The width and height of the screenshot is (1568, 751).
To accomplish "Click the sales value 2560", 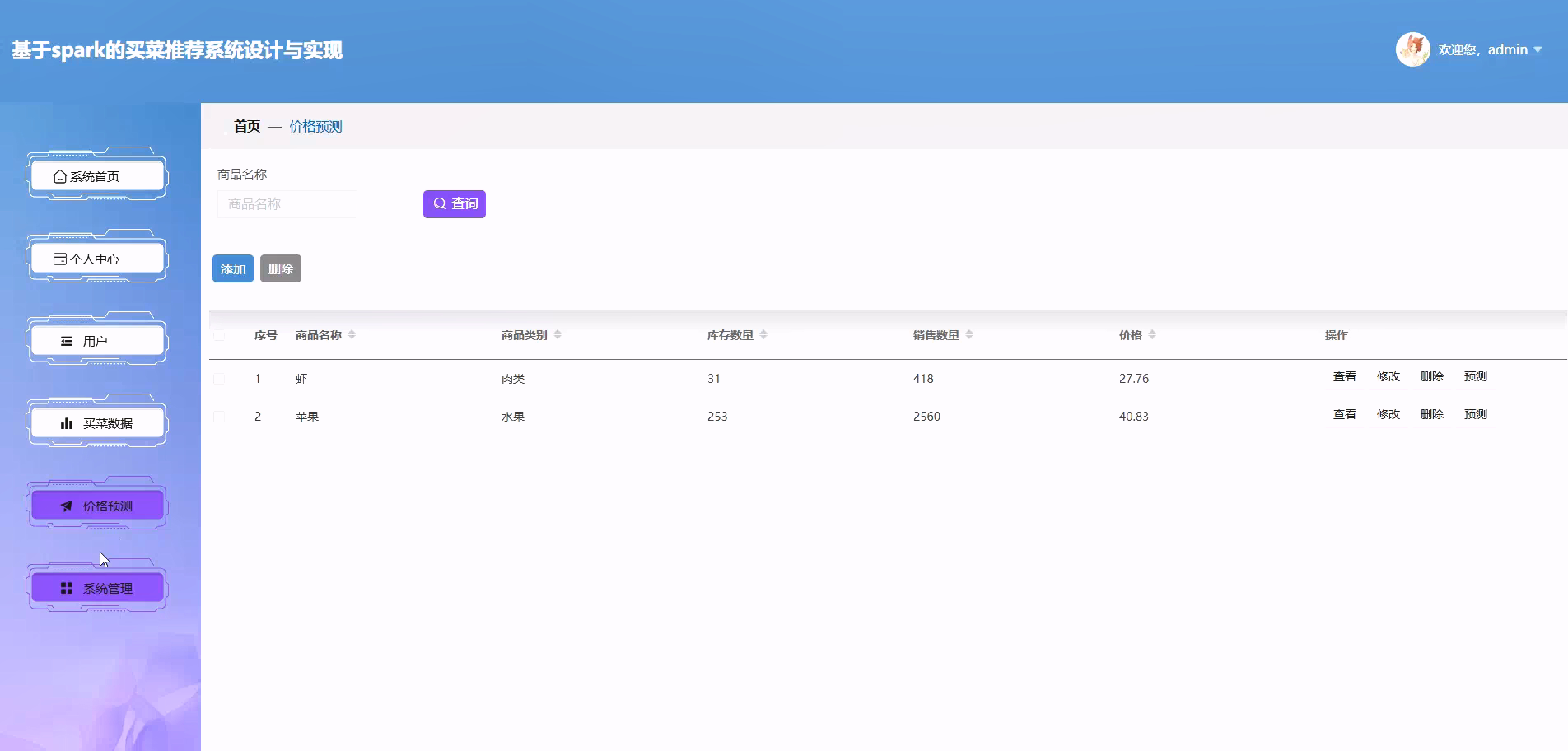I will [926, 417].
